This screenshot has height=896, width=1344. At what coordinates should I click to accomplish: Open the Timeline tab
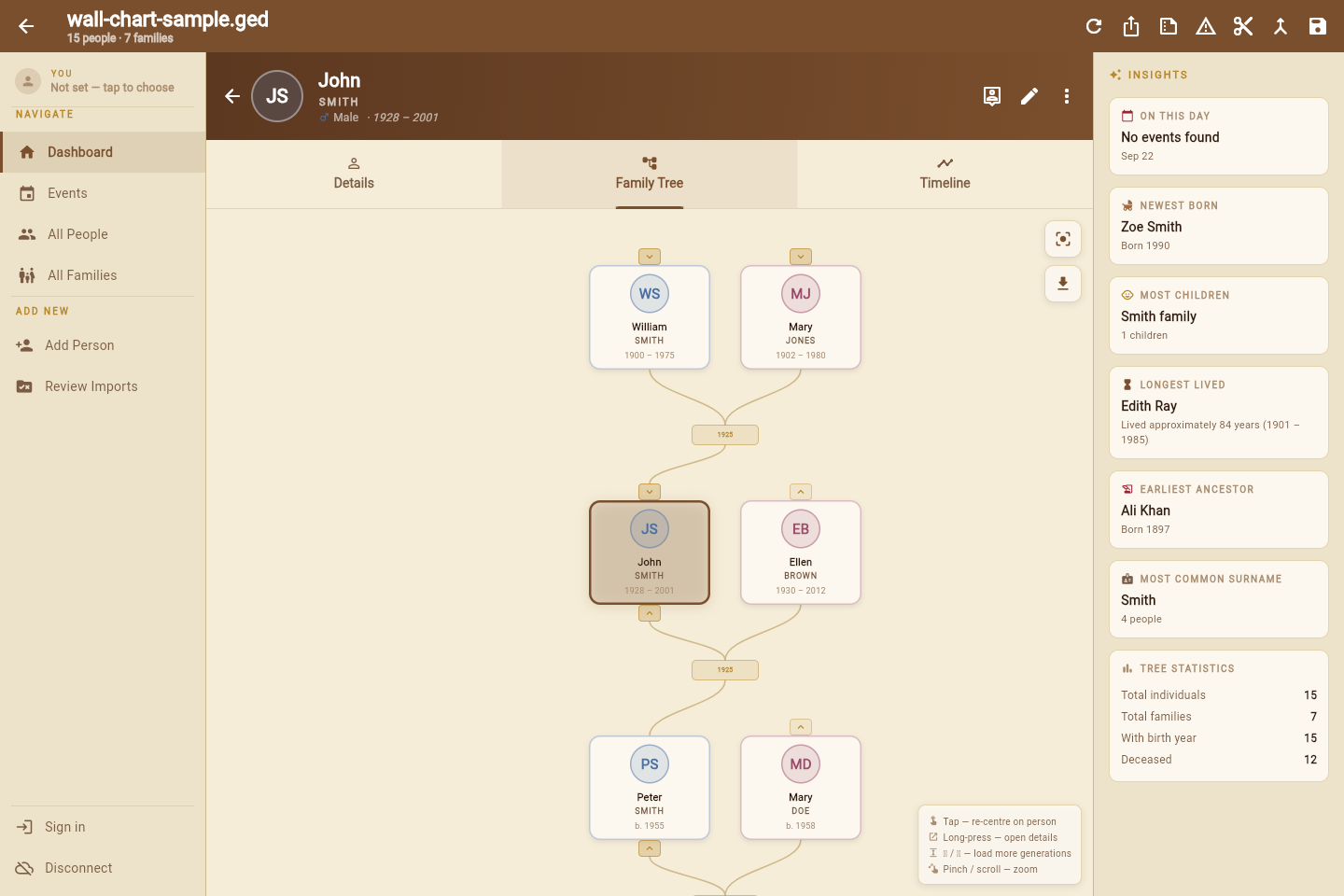[x=945, y=175]
